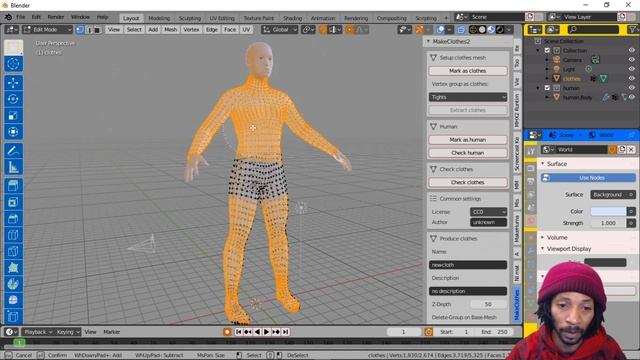
Task: Toggle gizmo visibility button
Action: (x=420, y=29)
